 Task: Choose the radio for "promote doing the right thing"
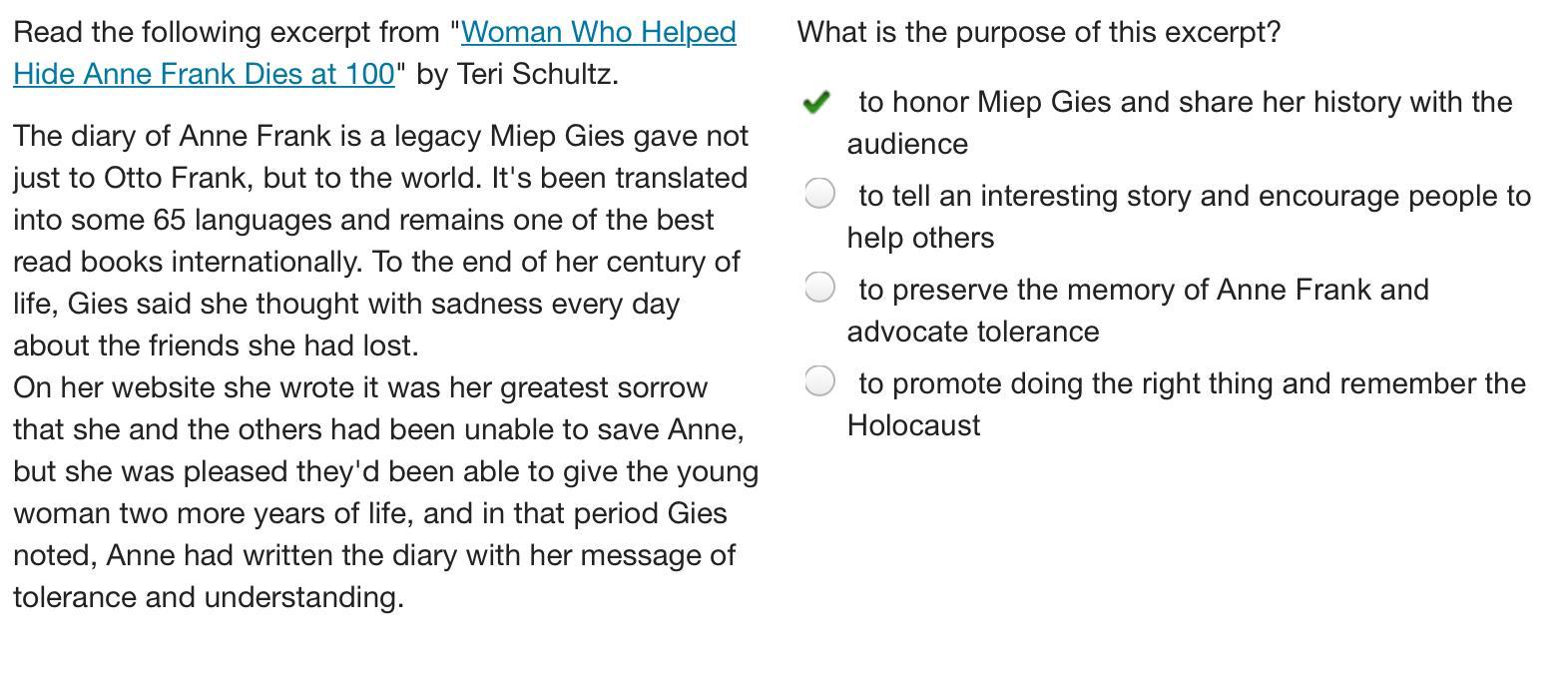coord(819,381)
